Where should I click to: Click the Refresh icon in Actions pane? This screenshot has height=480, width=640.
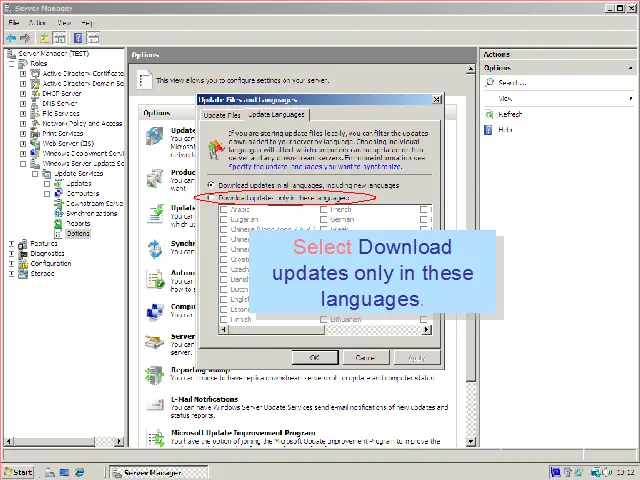(490, 114)
